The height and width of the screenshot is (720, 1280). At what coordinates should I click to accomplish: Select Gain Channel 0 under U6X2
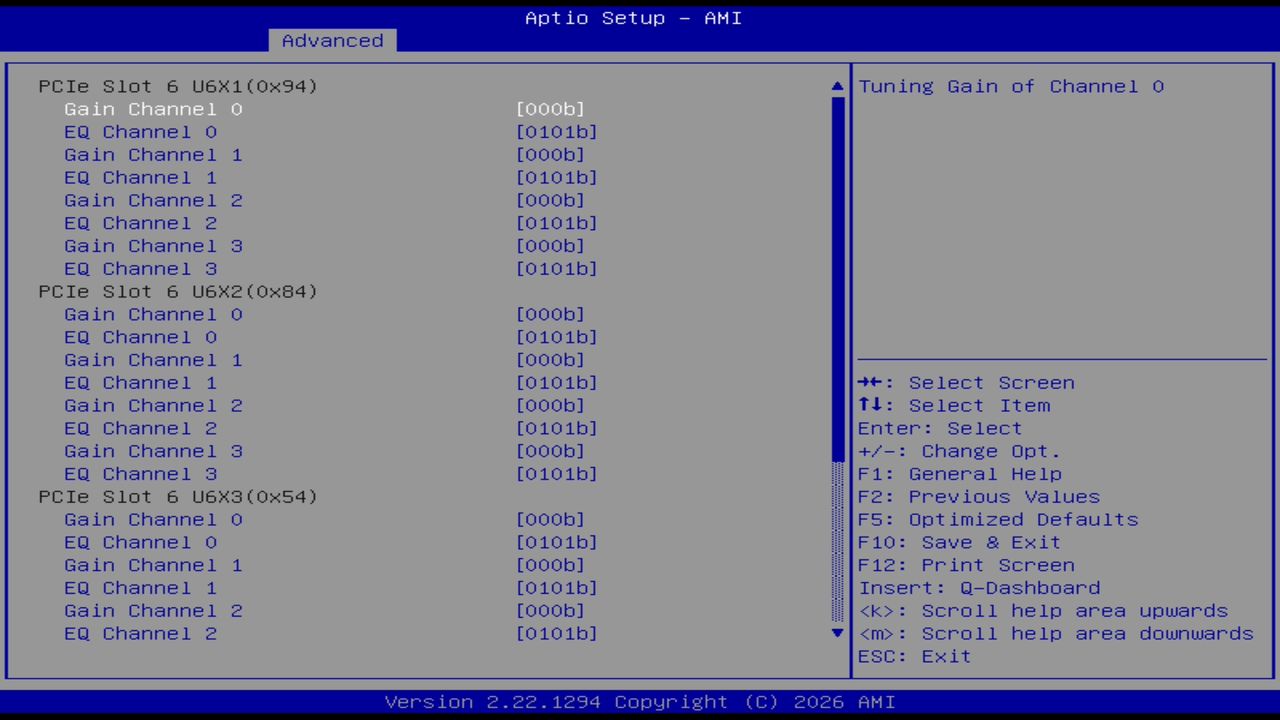[x=152, y=314]
